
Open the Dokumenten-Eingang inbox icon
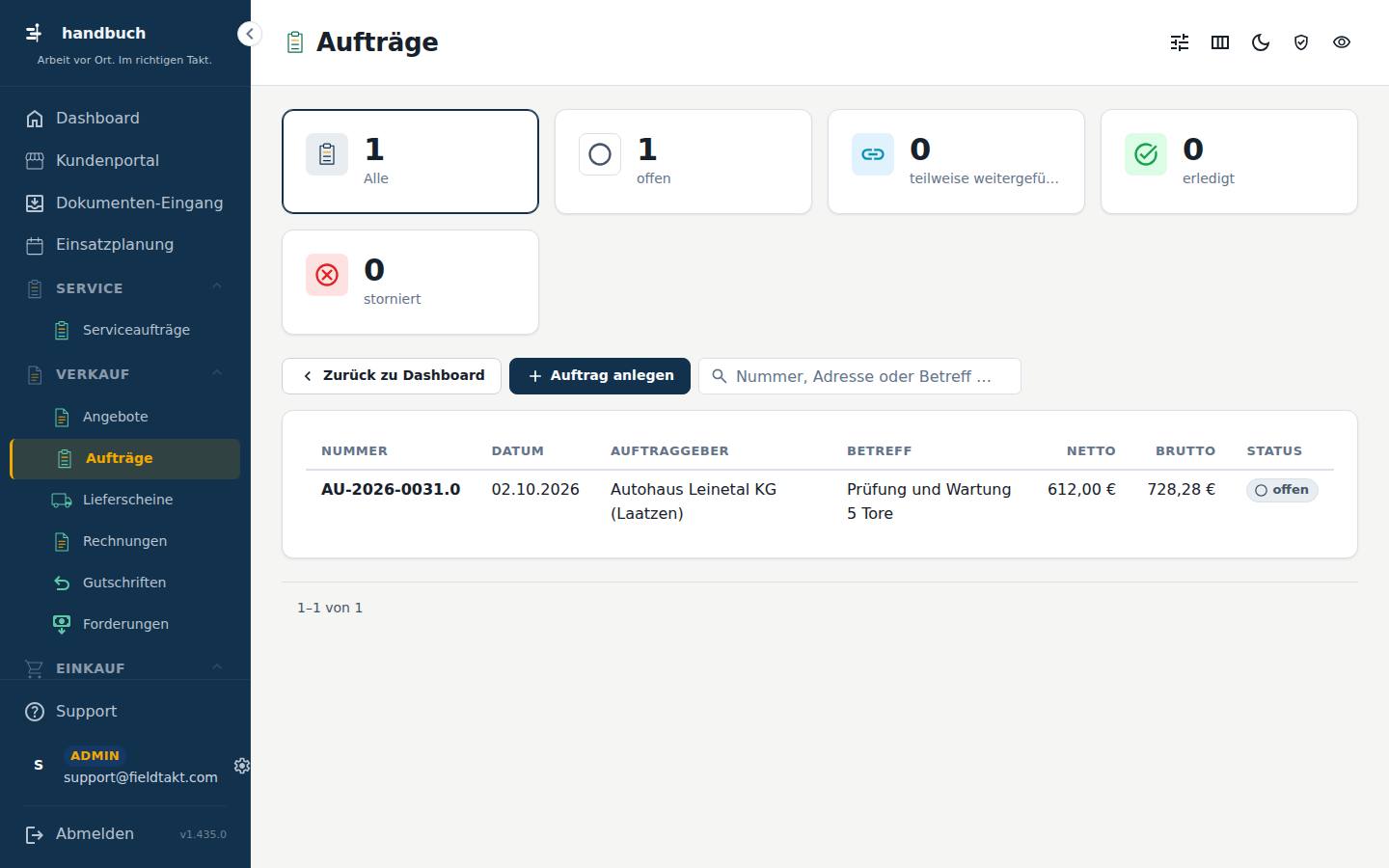(35, 203)
